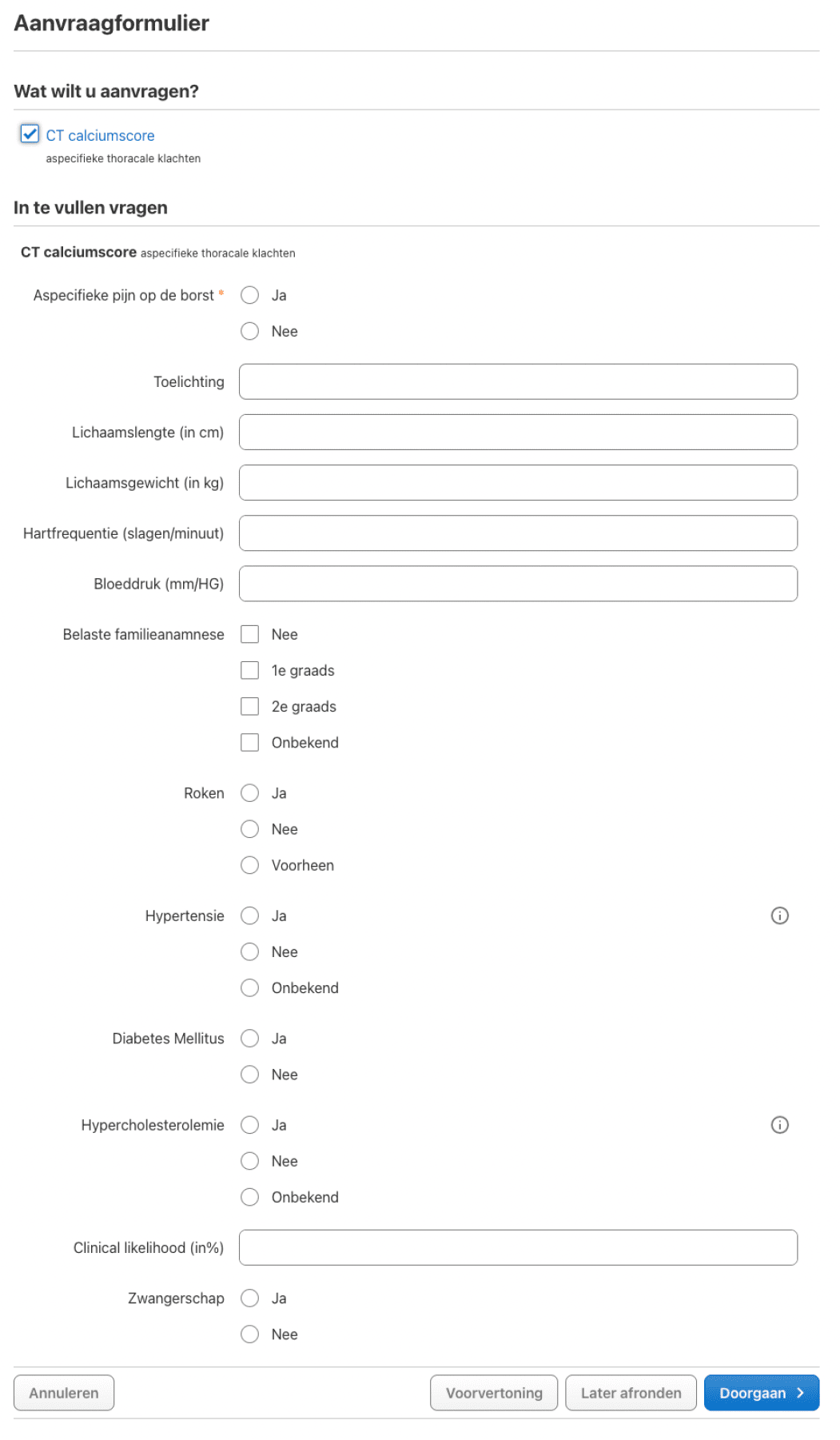
Task: Open the Voorvertoning preview
Action: click(x=494, y=1393)
